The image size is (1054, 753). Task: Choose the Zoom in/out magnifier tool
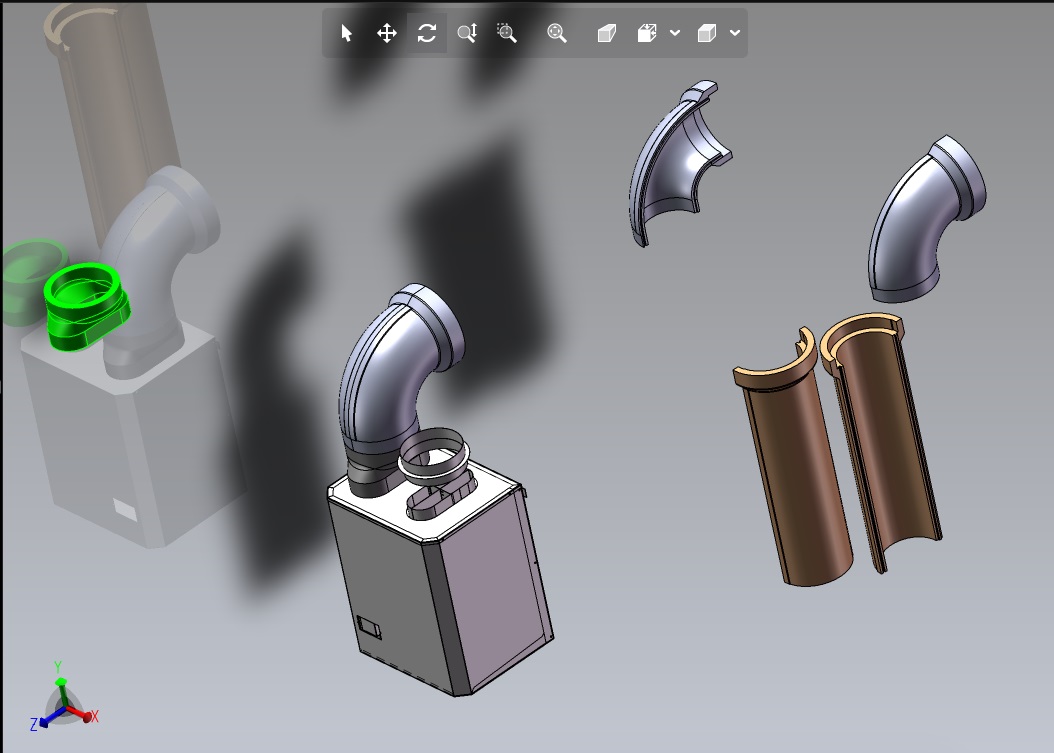tap(467, 33)
